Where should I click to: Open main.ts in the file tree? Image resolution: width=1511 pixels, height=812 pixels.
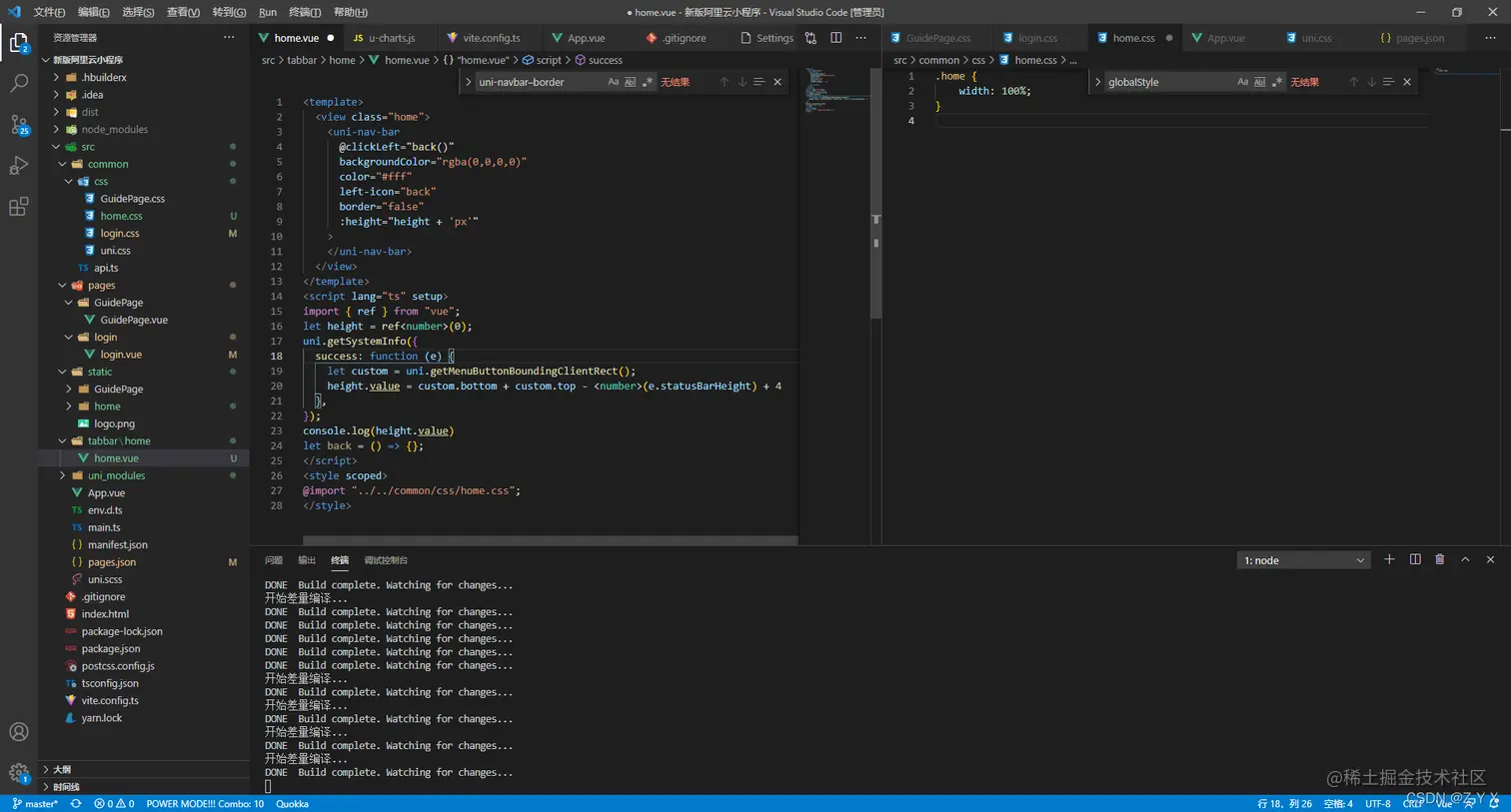tap(104, 527)
